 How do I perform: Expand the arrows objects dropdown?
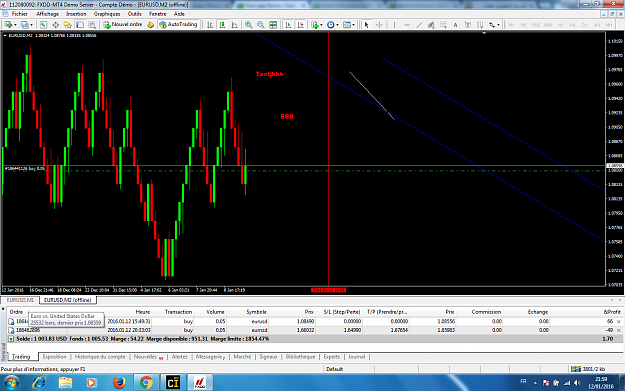coord(498,25)
